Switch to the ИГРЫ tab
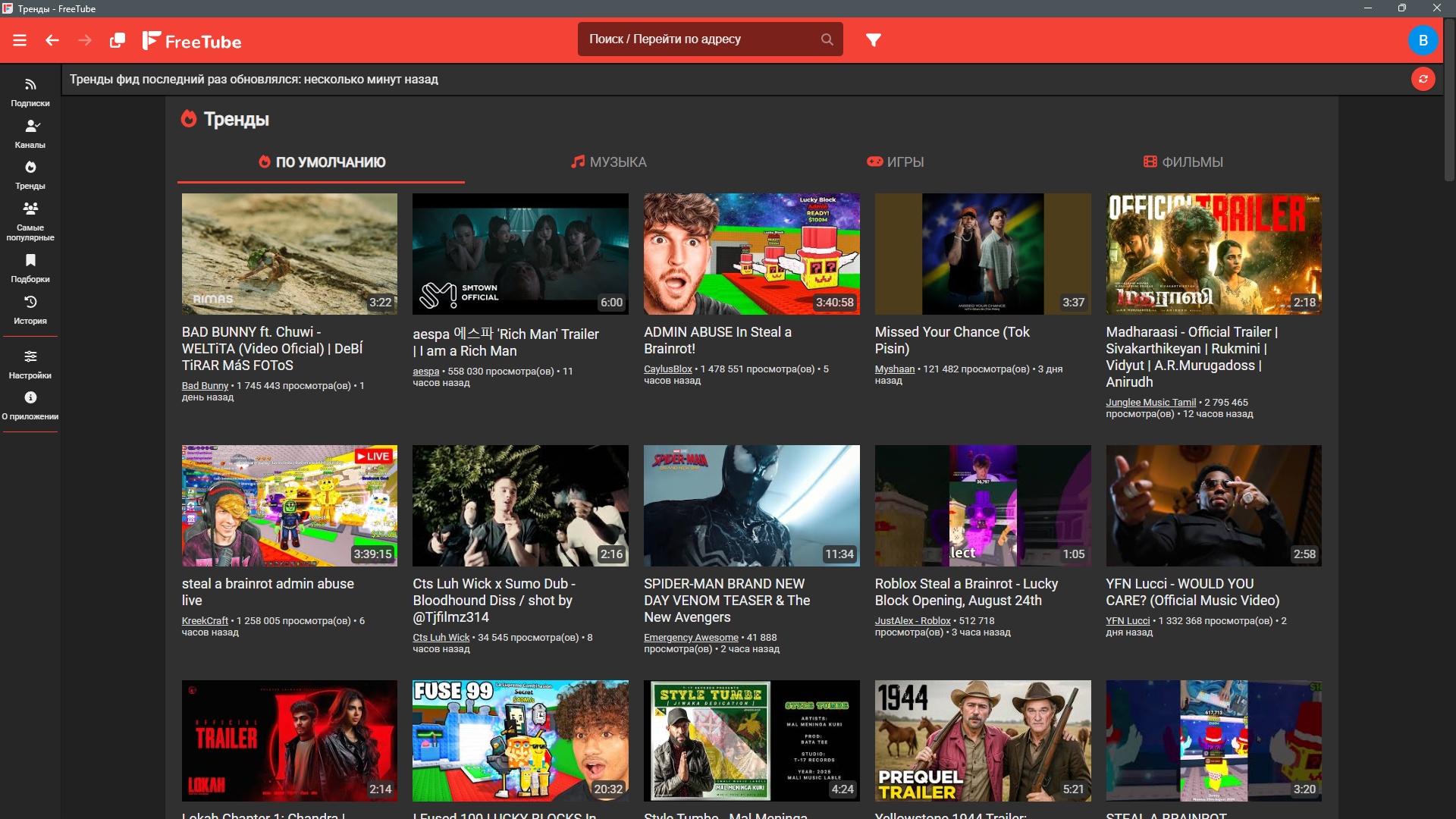The width and height of the screenshot is (1456, 819). point(895,162)
